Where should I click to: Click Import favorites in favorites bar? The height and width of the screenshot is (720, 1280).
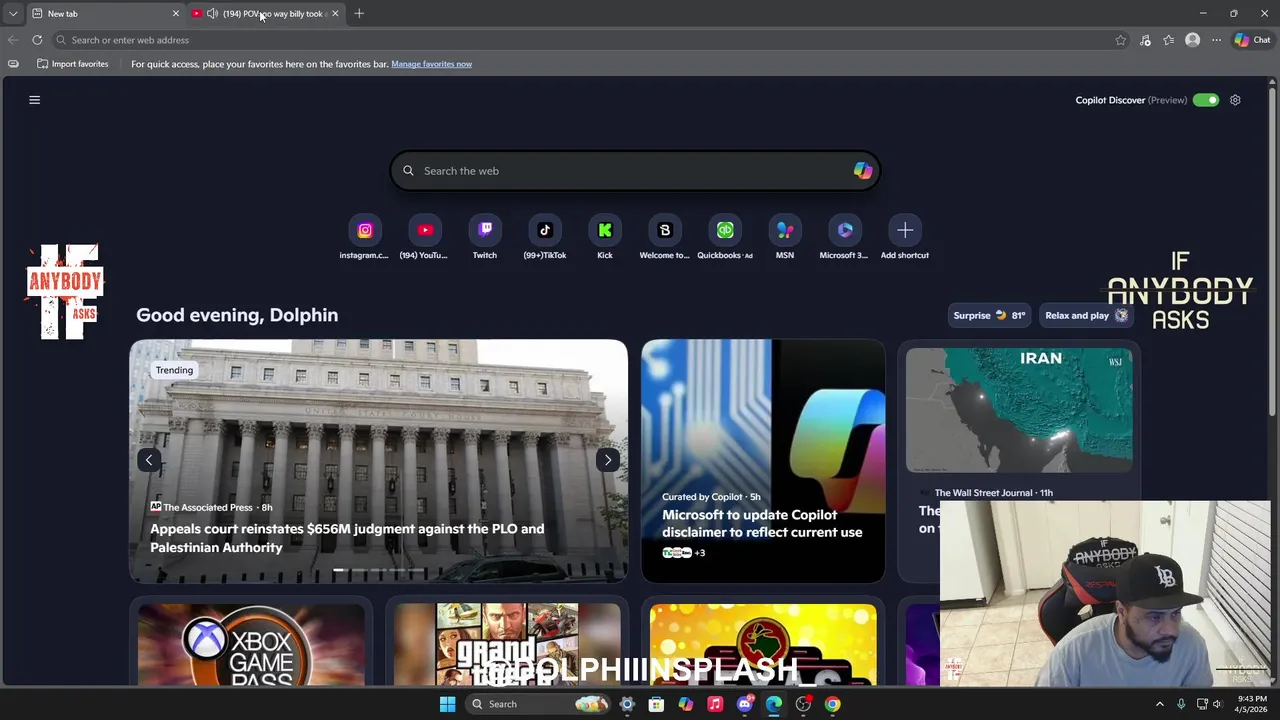click(x=72, y=64)
